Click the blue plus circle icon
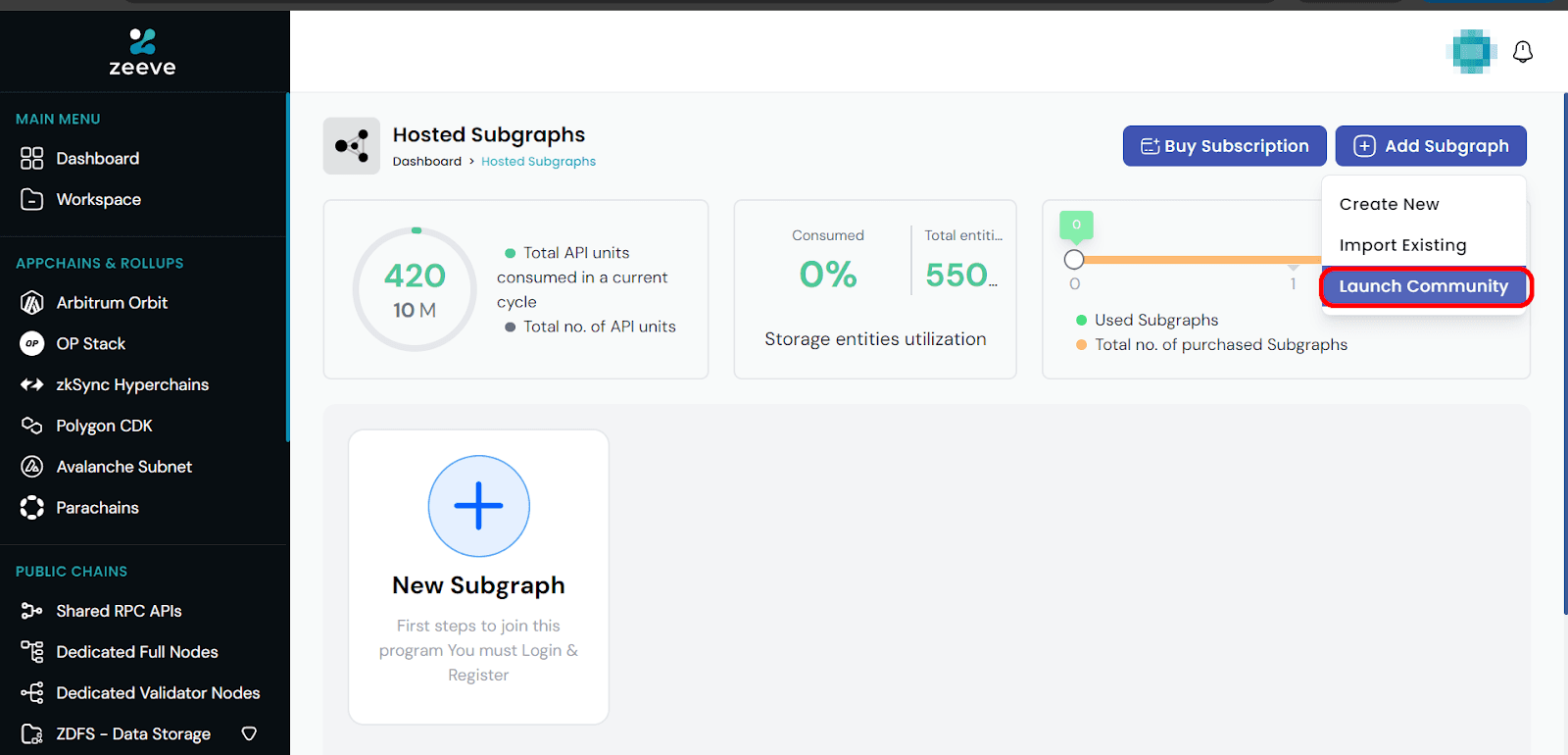 coord(478,506)
